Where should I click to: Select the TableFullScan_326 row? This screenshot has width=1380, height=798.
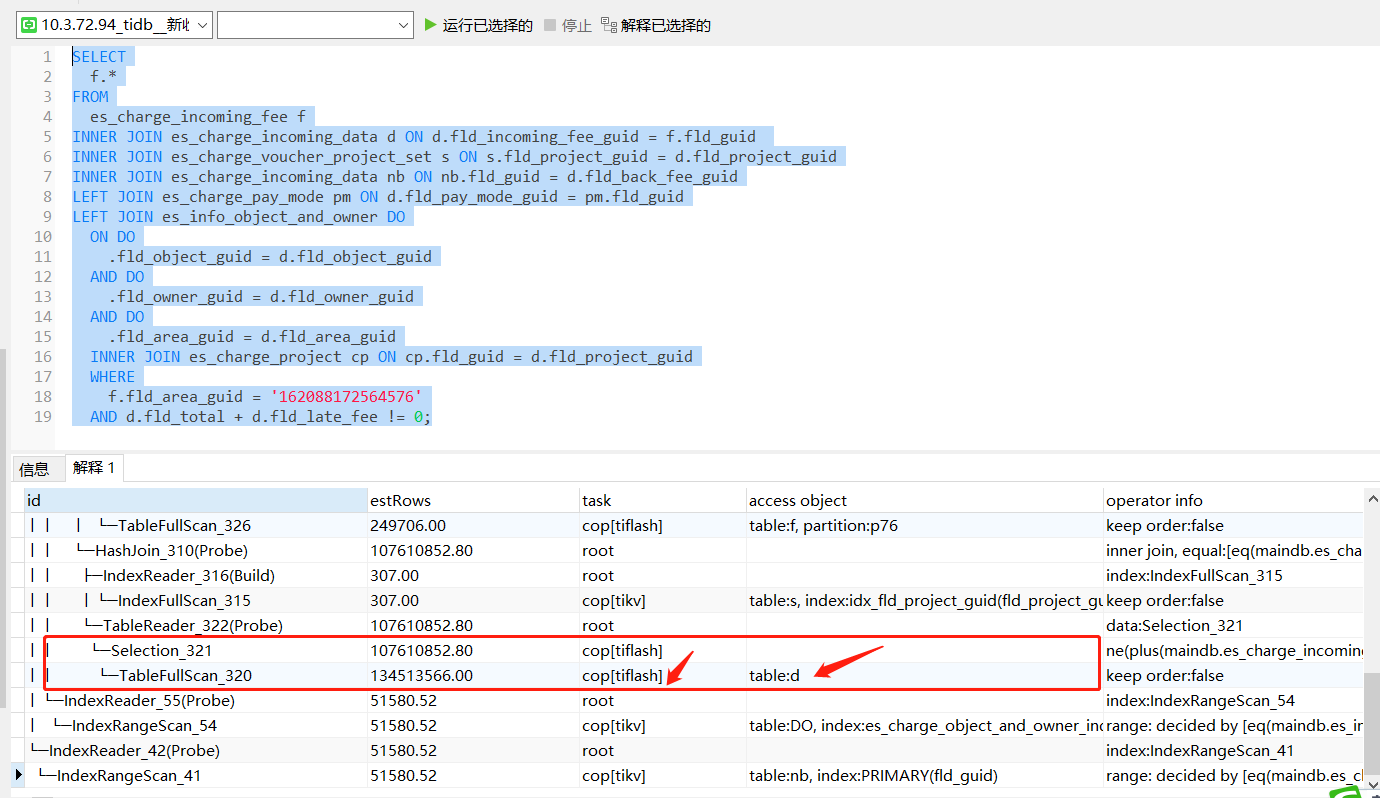pos(694,525)
